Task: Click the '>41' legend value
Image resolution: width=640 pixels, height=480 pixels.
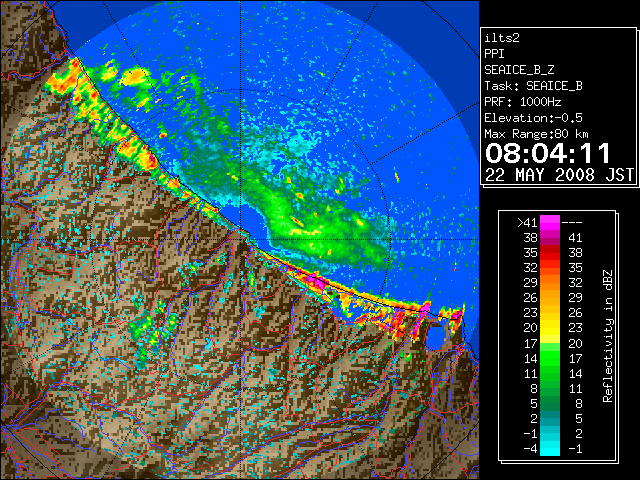Action: [x=527, y=223]
